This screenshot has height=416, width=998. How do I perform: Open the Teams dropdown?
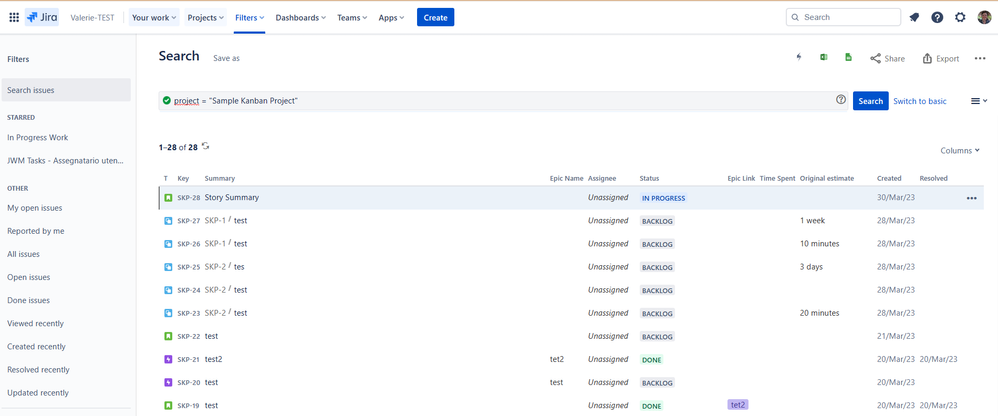(x=352, y=17)
